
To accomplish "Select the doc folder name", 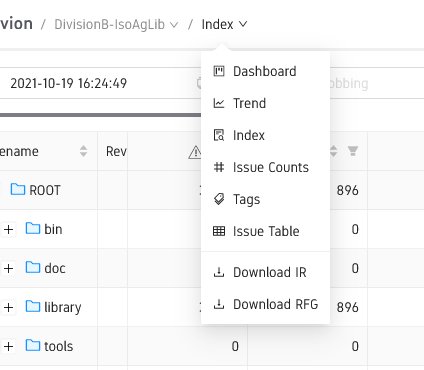I will coord(55,268).
